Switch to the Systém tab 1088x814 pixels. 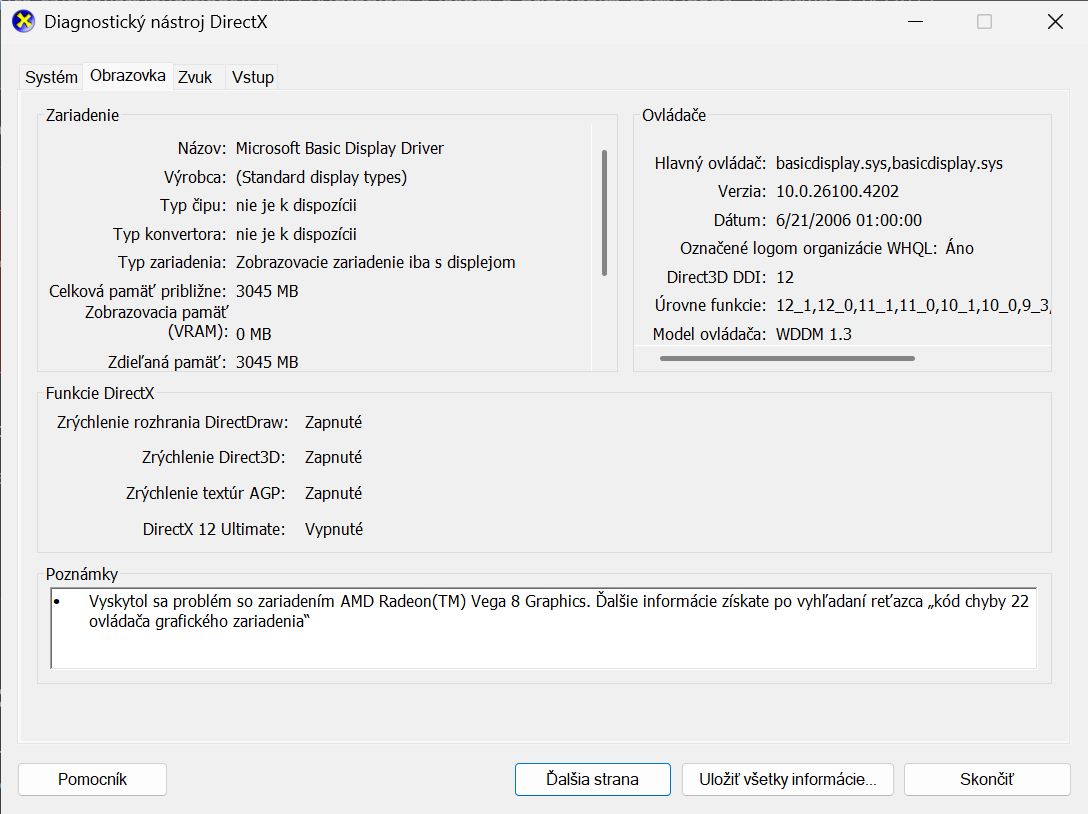point(51,77)
